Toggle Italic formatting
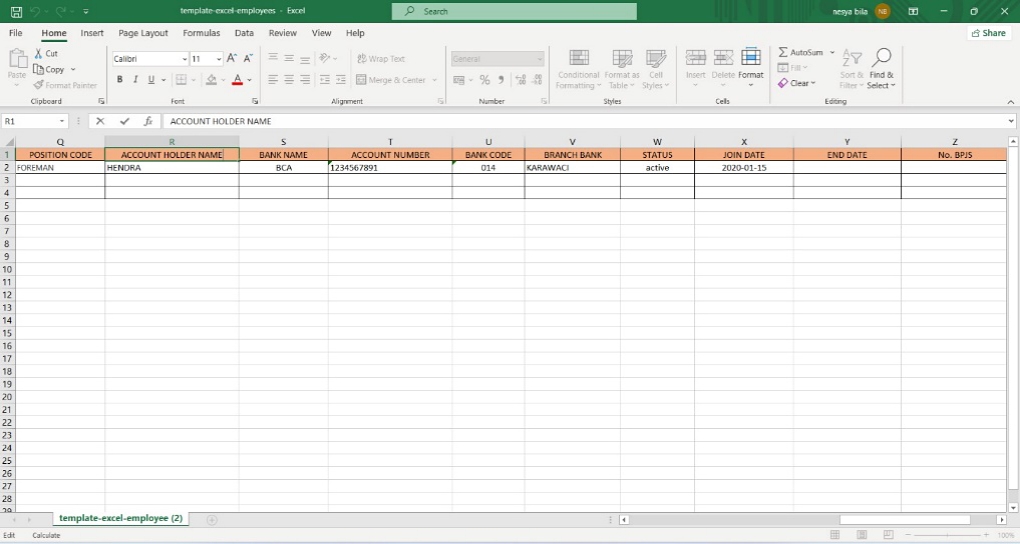 (x=136, y=80)
